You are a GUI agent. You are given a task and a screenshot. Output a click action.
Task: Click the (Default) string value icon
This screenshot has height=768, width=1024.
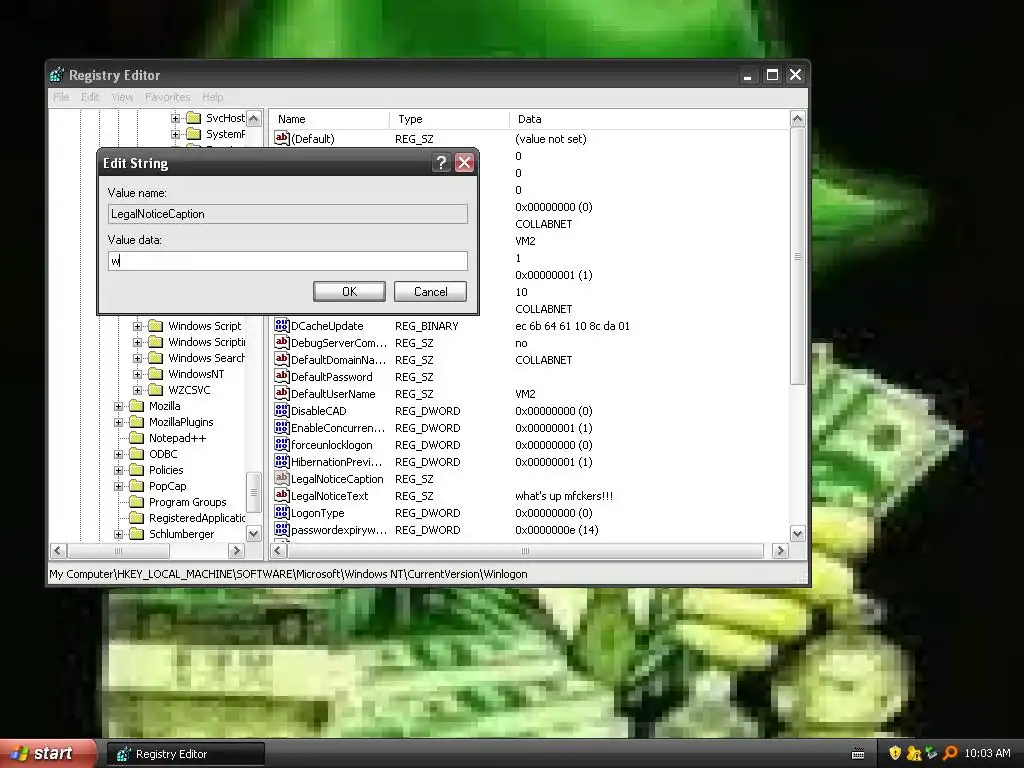[x=281, y=138]
